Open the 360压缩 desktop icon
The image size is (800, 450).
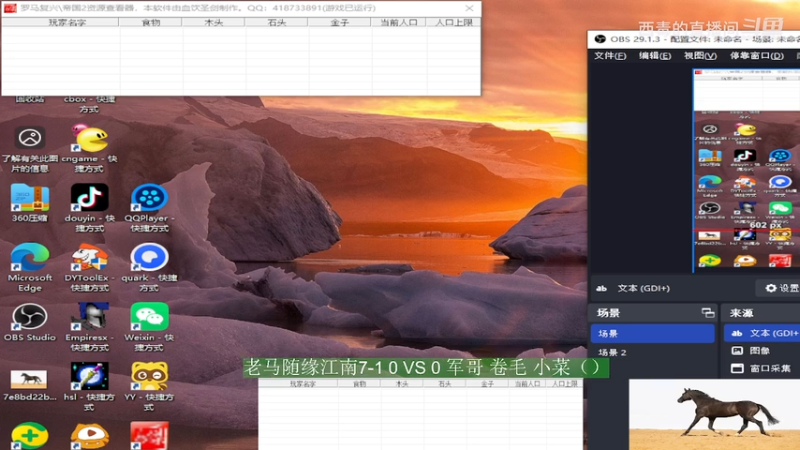pos(30,197)
